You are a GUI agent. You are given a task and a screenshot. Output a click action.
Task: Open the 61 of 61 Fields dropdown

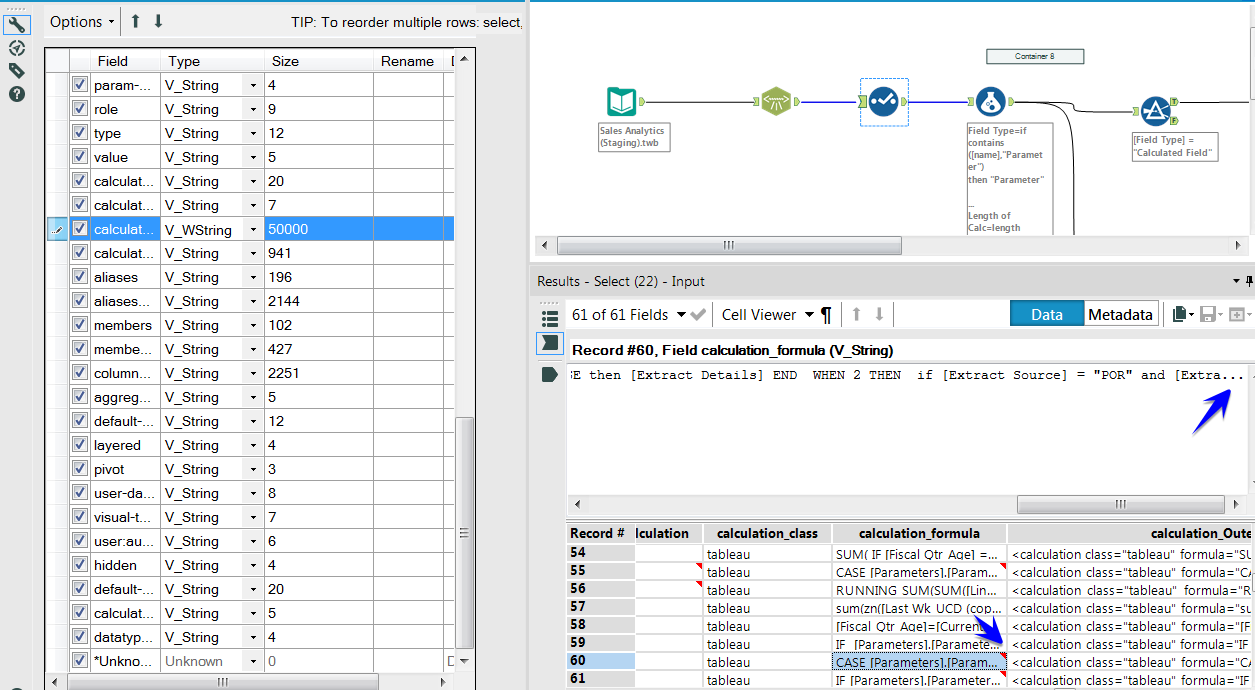[638, 314]
